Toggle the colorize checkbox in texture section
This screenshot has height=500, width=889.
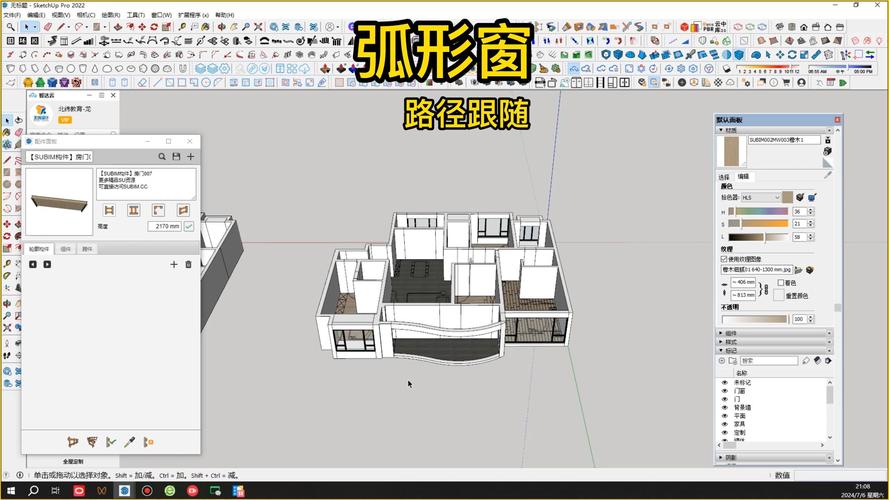(x=781, y=282)
